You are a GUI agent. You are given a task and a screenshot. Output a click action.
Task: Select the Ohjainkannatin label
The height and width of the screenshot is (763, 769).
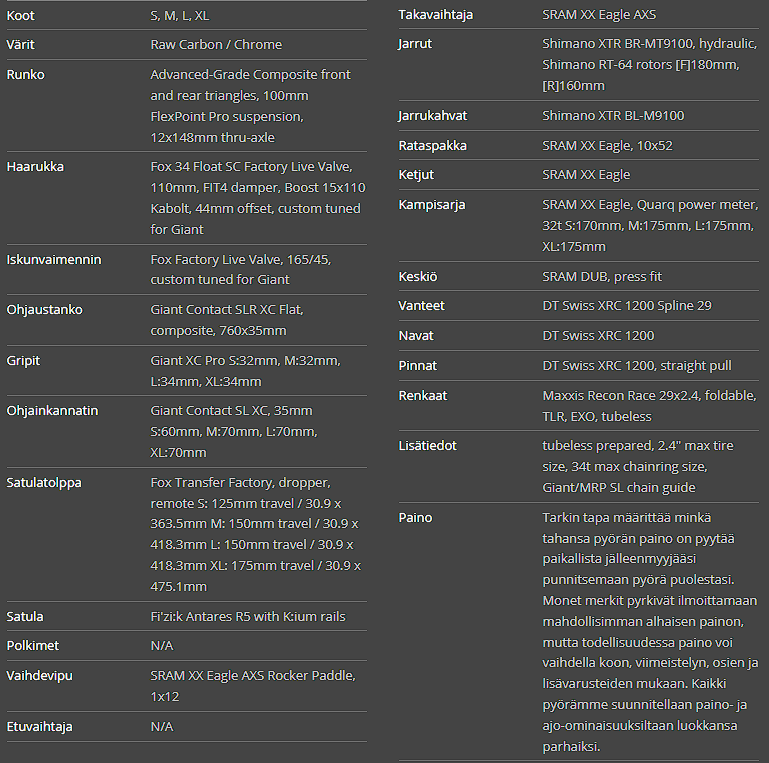tap(52, 411)
